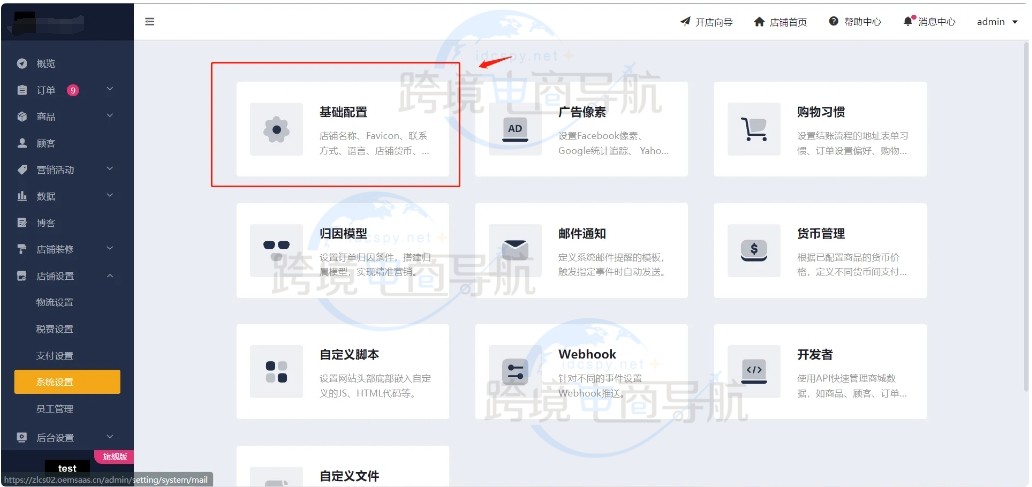Click the 货币管理 dollar icon
1032x487 pixels.
754,250
